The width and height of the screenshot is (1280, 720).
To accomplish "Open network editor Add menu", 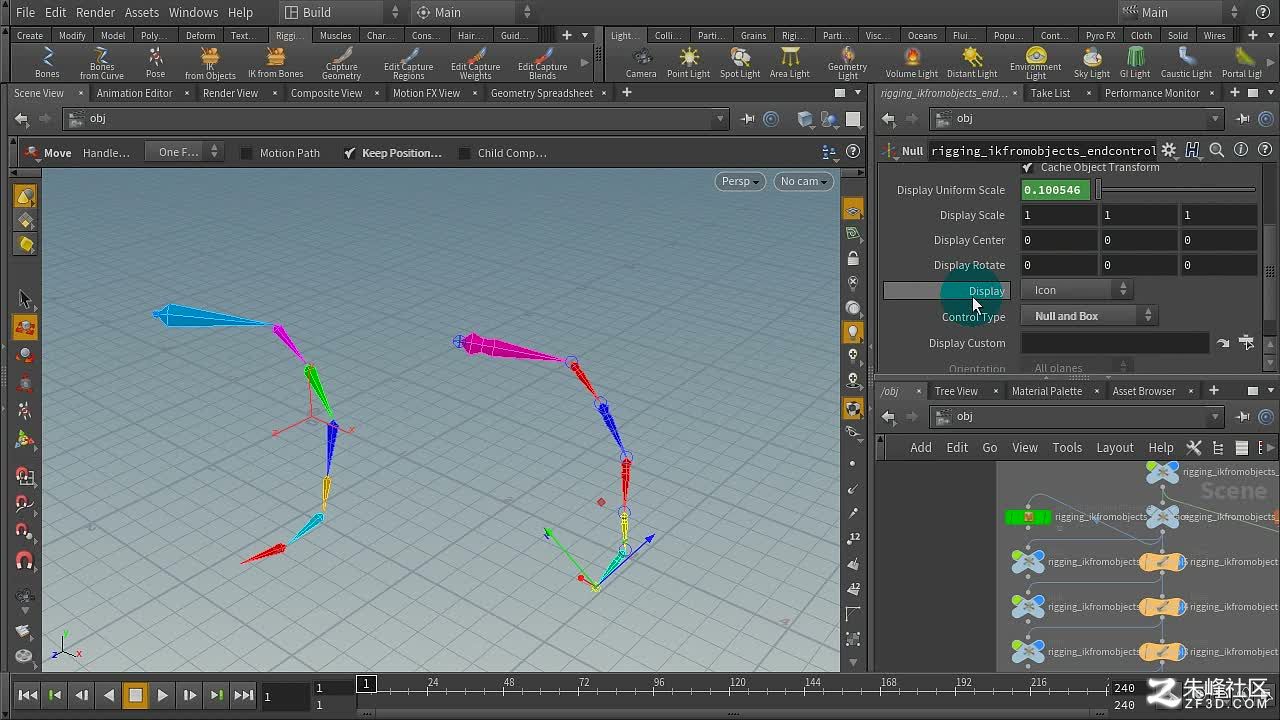I will tap(921, 447).
